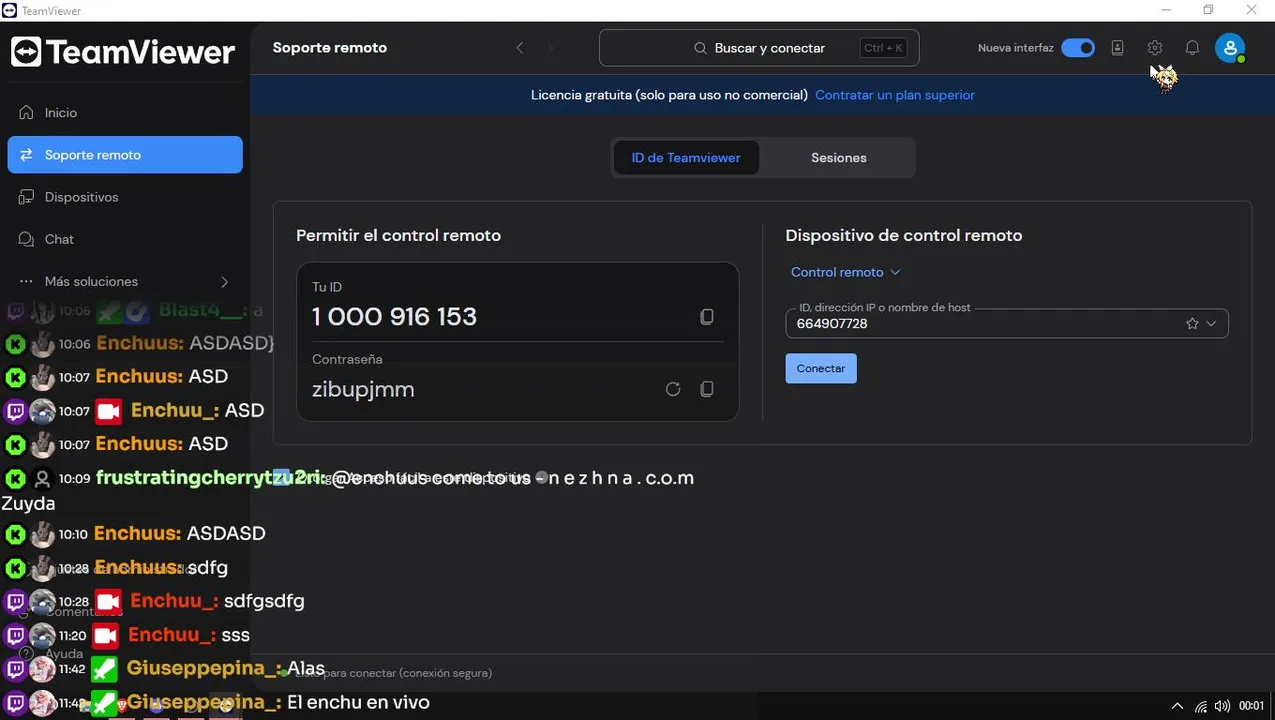Image resolution: width=1275 pixels, height=720 pixels.
Task: Expand the recent IDs dropdown chevron
Action: click(x=1212, y=324)
